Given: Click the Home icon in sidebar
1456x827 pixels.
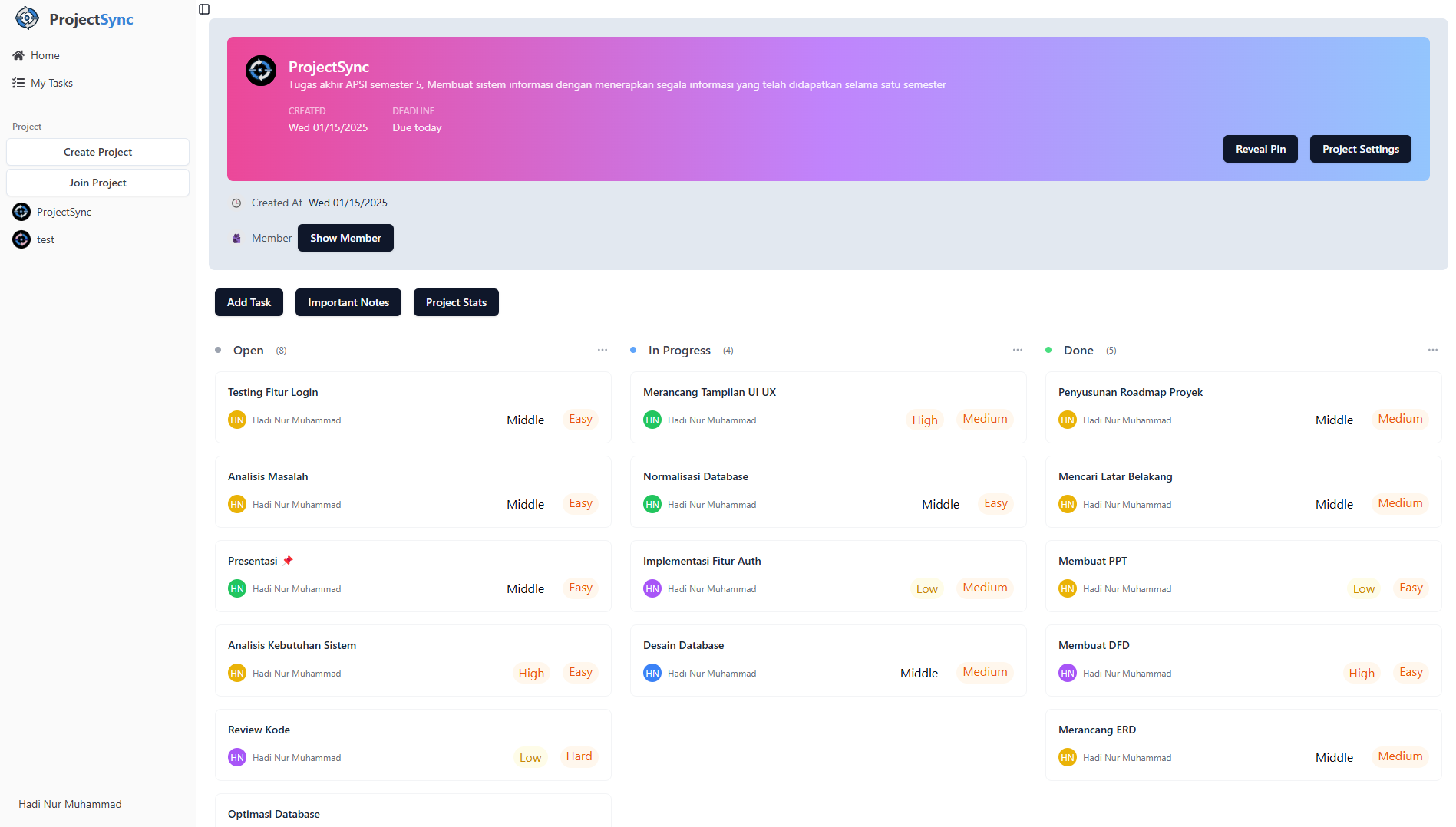Looking at the screenshot, I should [18, 55].
